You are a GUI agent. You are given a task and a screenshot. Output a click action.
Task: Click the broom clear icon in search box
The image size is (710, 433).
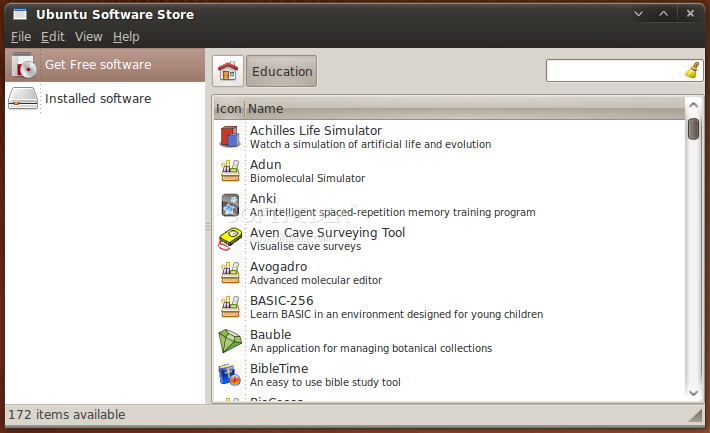[x=692, y=71]
